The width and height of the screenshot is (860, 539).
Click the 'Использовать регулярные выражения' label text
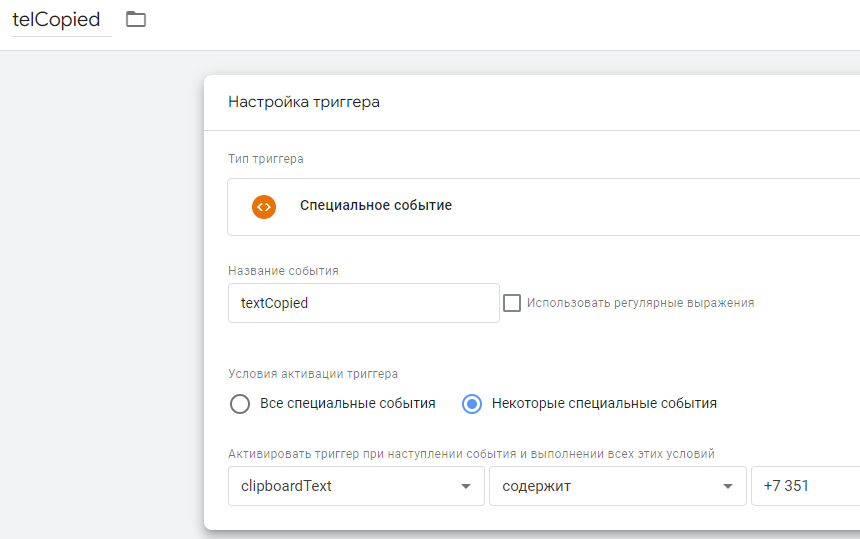pyautogui.click(x=640, y=303)
